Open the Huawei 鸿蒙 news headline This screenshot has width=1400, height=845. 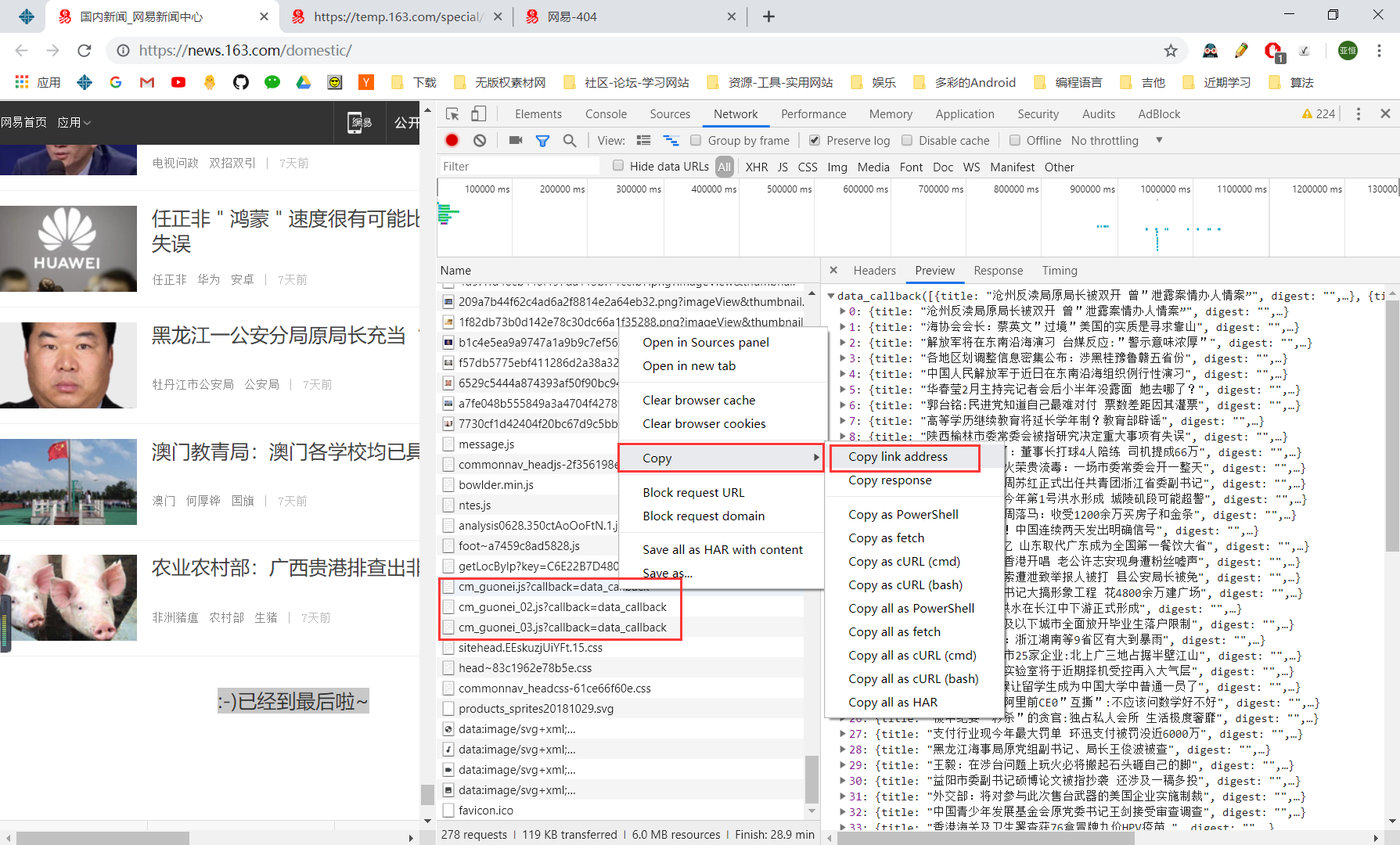[x=286, y=231]
